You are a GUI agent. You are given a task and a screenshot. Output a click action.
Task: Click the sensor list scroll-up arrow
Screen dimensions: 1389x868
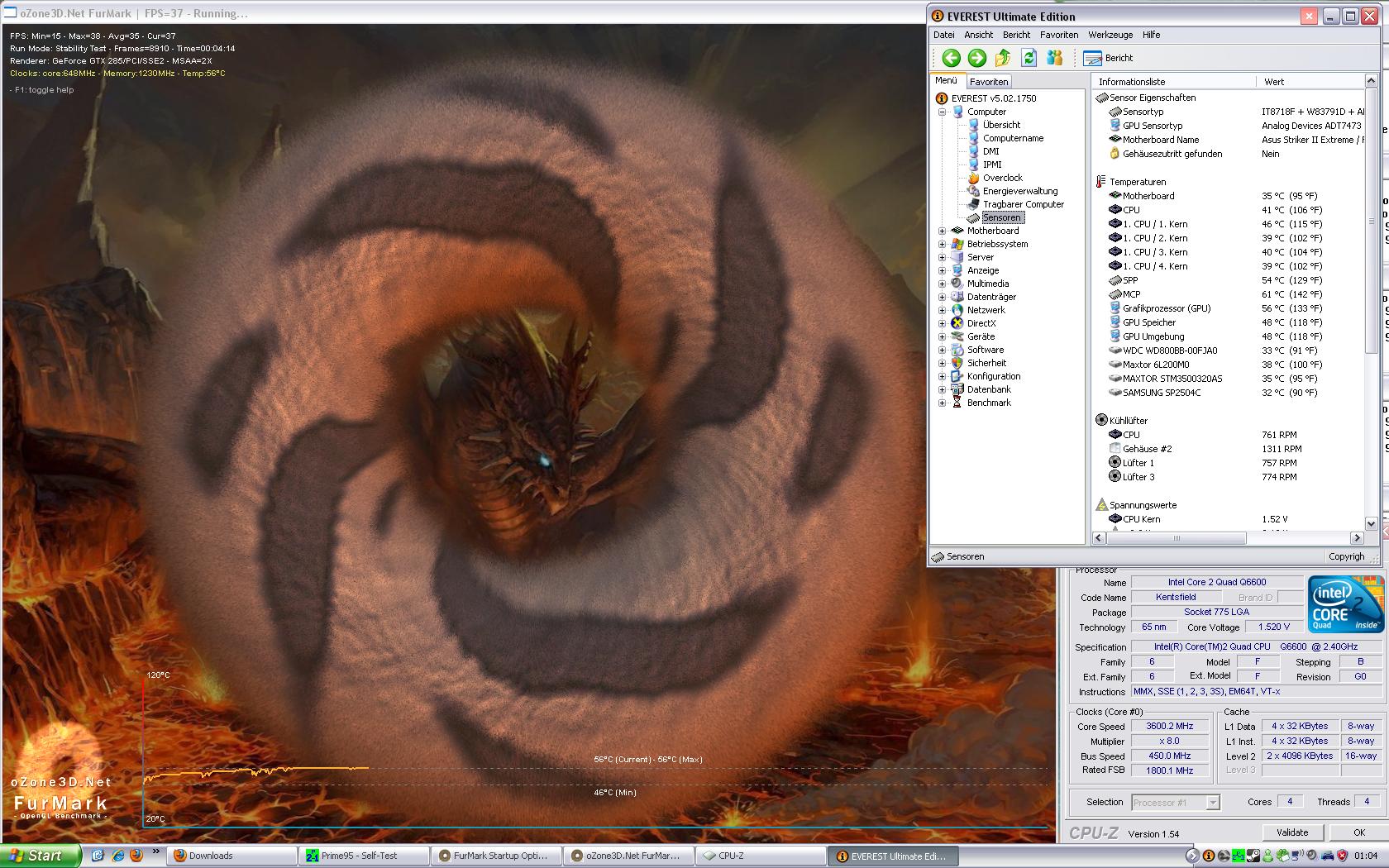pyautogui.click(x=1371, y=81)
